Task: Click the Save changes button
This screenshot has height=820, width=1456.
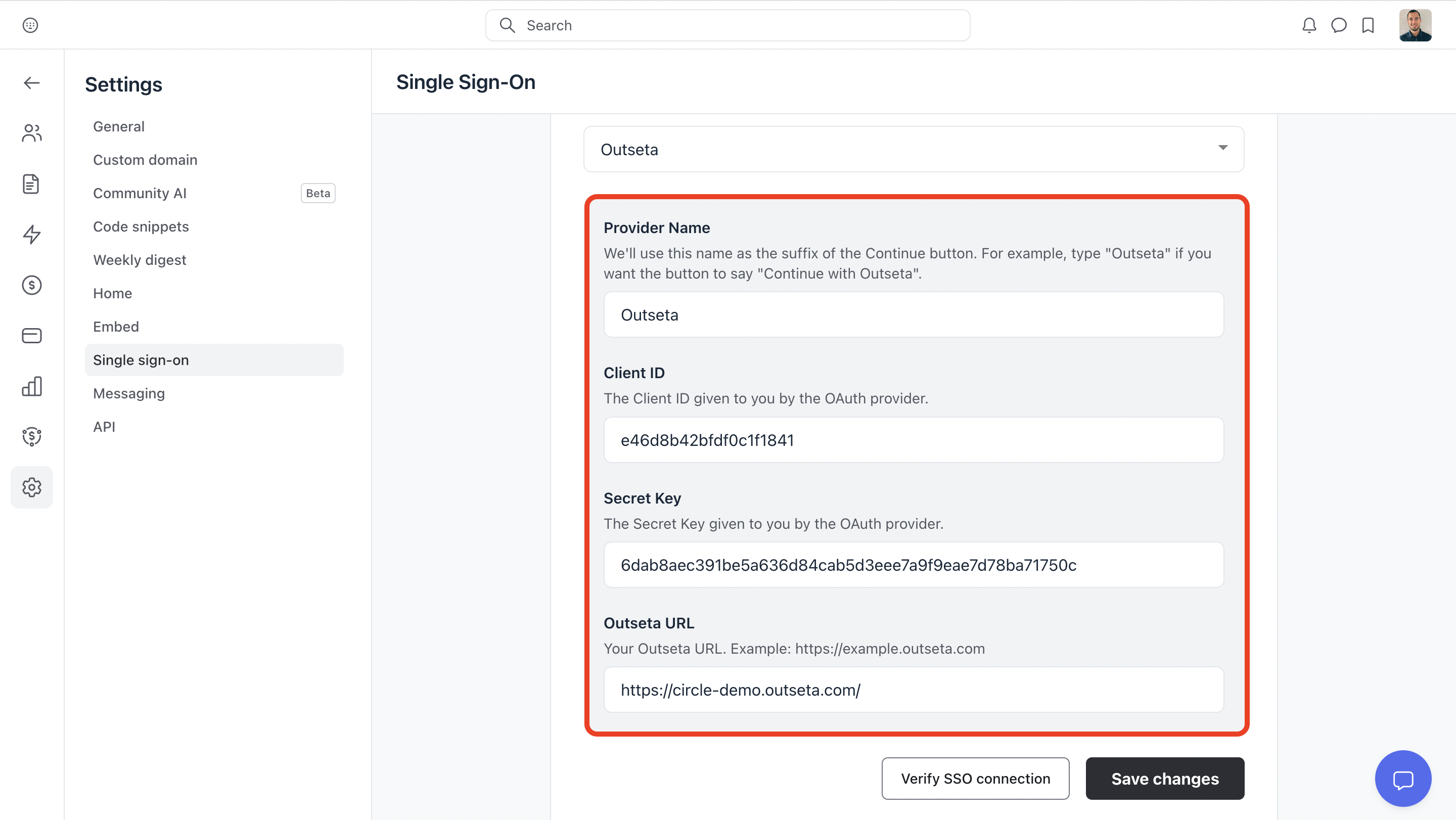Action: tap(1164, 779)
